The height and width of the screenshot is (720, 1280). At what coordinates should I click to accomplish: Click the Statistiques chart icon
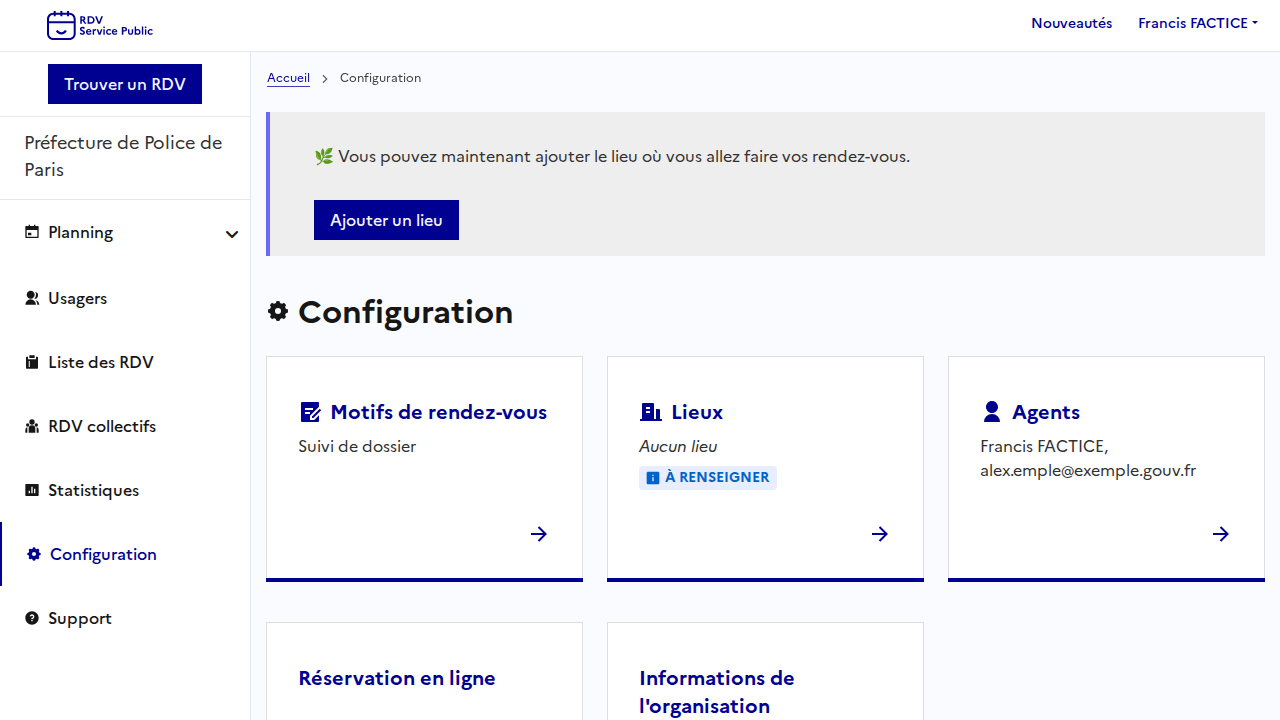pyautogui.click(x=32, y=490)
